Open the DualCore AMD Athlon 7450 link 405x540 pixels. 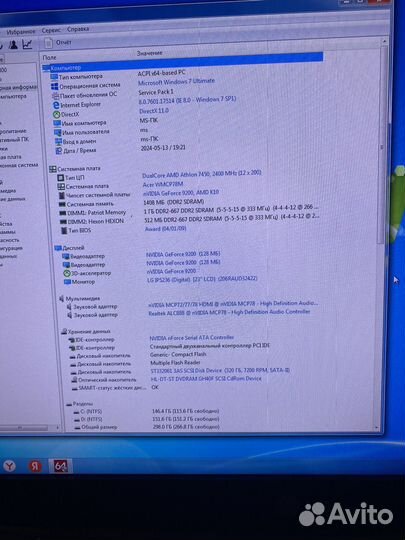[x=202, y=174]
